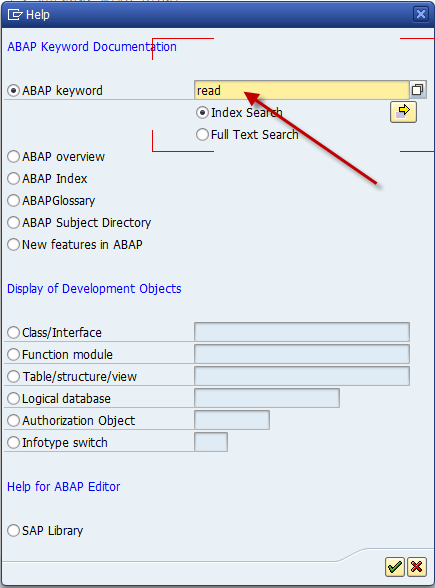Select New features in ABAP
Screen dimensions: 435x588
pyautogui.click(x=14, y=245)
